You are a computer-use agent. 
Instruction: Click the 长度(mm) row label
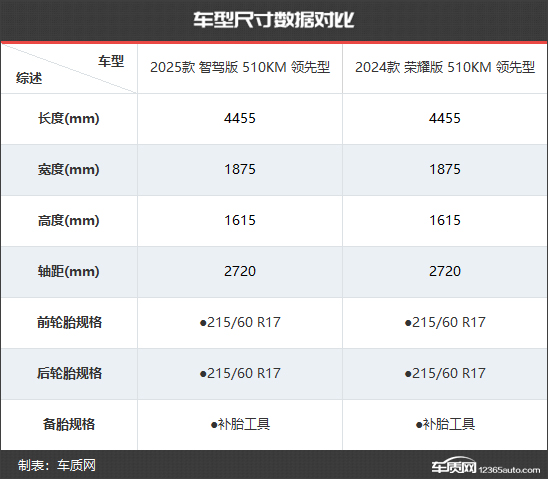[68, 118]
